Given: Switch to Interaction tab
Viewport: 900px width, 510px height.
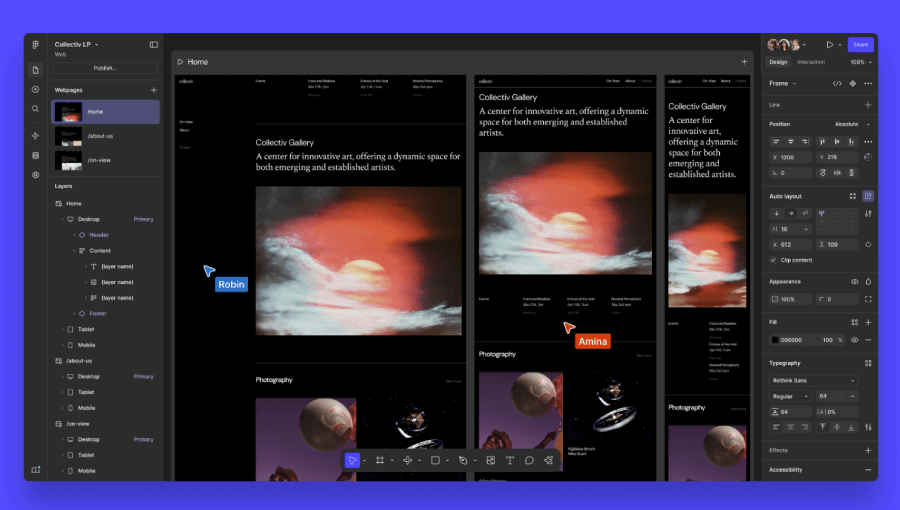Looking at the screenshot, I should [811, 62].
